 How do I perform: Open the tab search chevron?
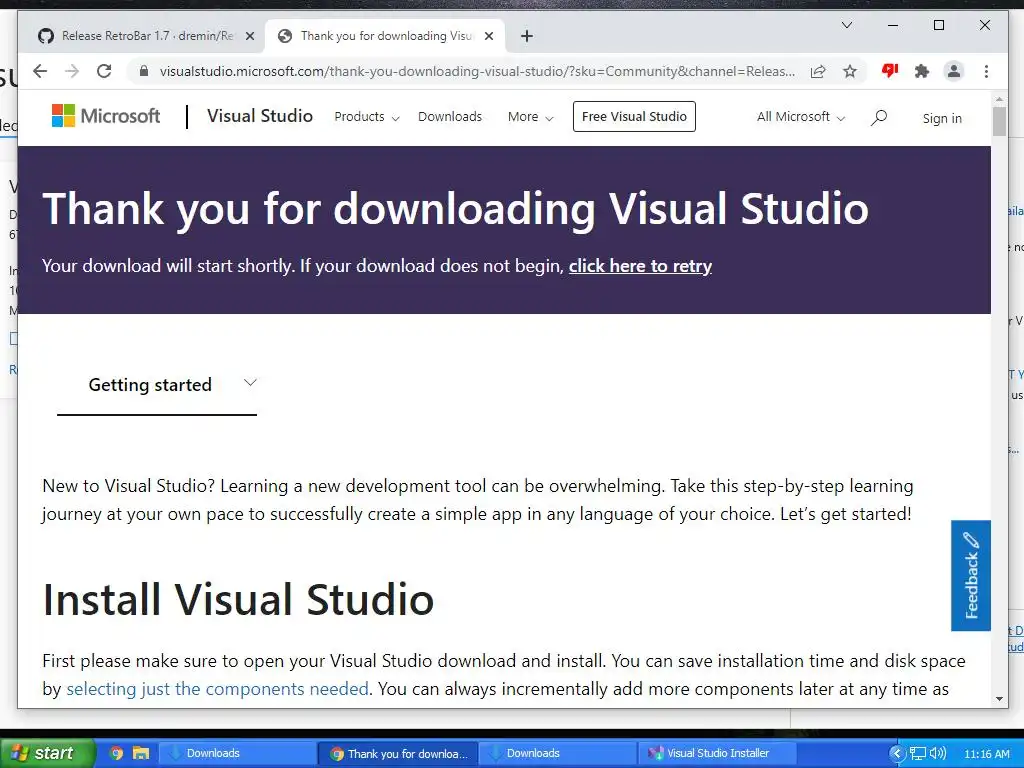click(846, 25)
